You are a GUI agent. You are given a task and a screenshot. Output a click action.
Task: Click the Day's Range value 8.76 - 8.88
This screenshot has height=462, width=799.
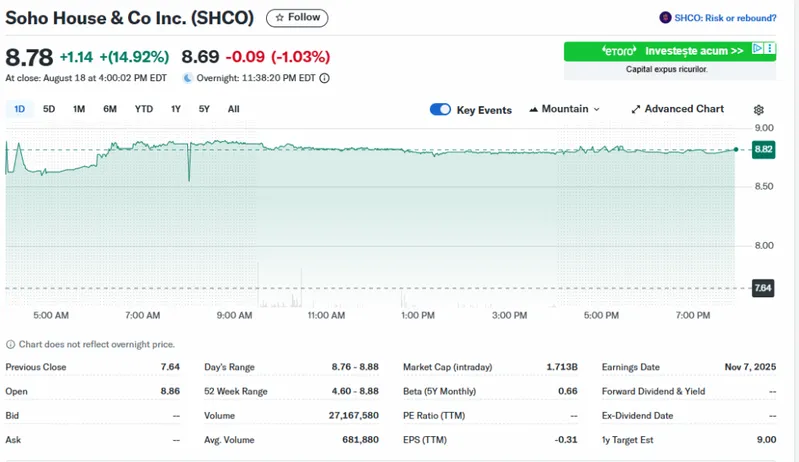coord(355,367)
